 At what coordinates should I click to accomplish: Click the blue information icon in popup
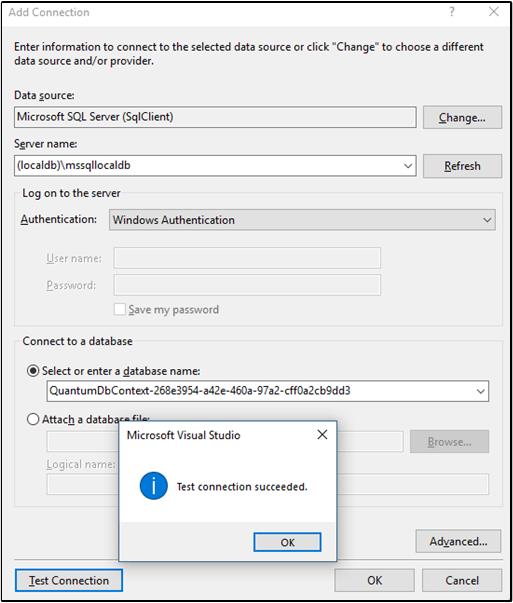pos(153,486)
